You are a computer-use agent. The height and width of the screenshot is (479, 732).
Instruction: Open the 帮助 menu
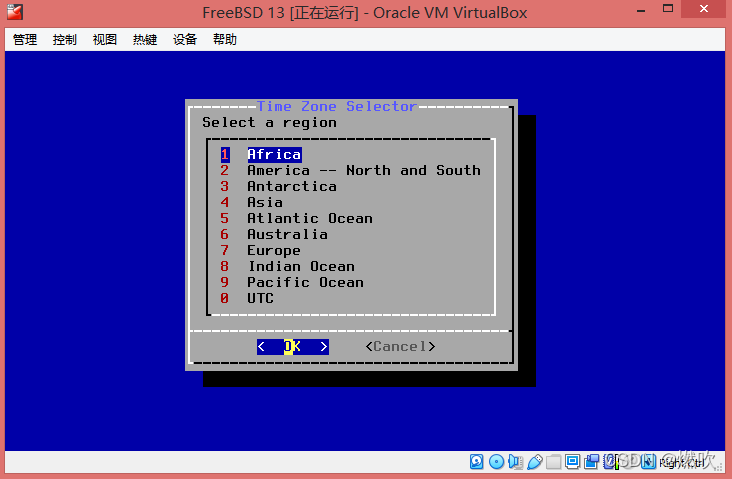[x=225, y=40]
